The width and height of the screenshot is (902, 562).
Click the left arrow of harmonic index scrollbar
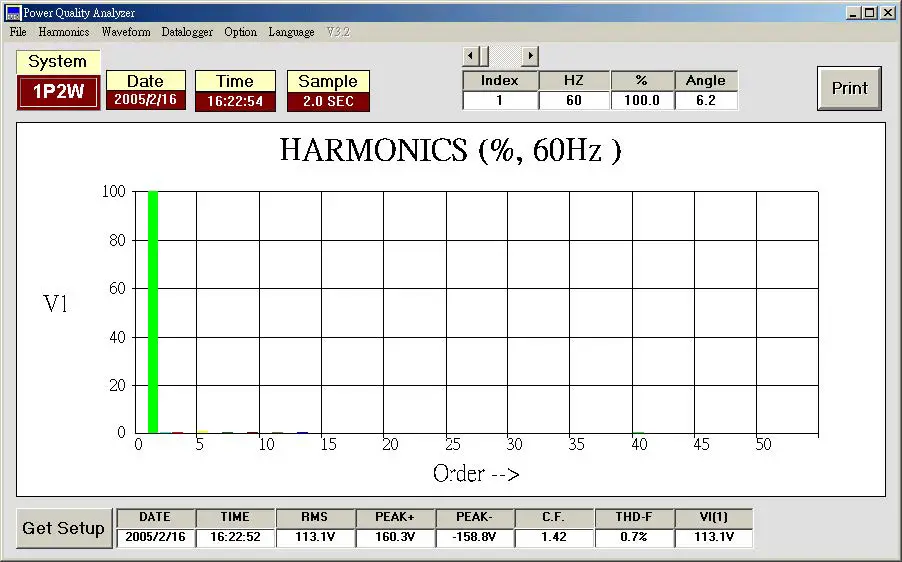471,56
